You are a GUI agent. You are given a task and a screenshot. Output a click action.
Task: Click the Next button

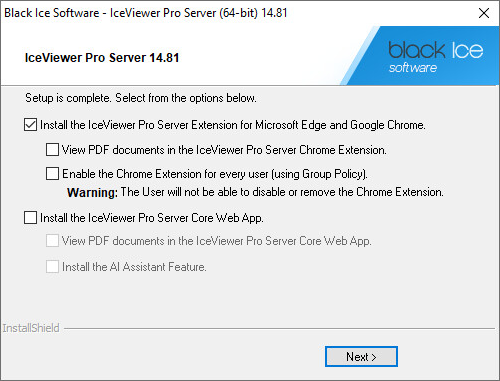[361, 357]
